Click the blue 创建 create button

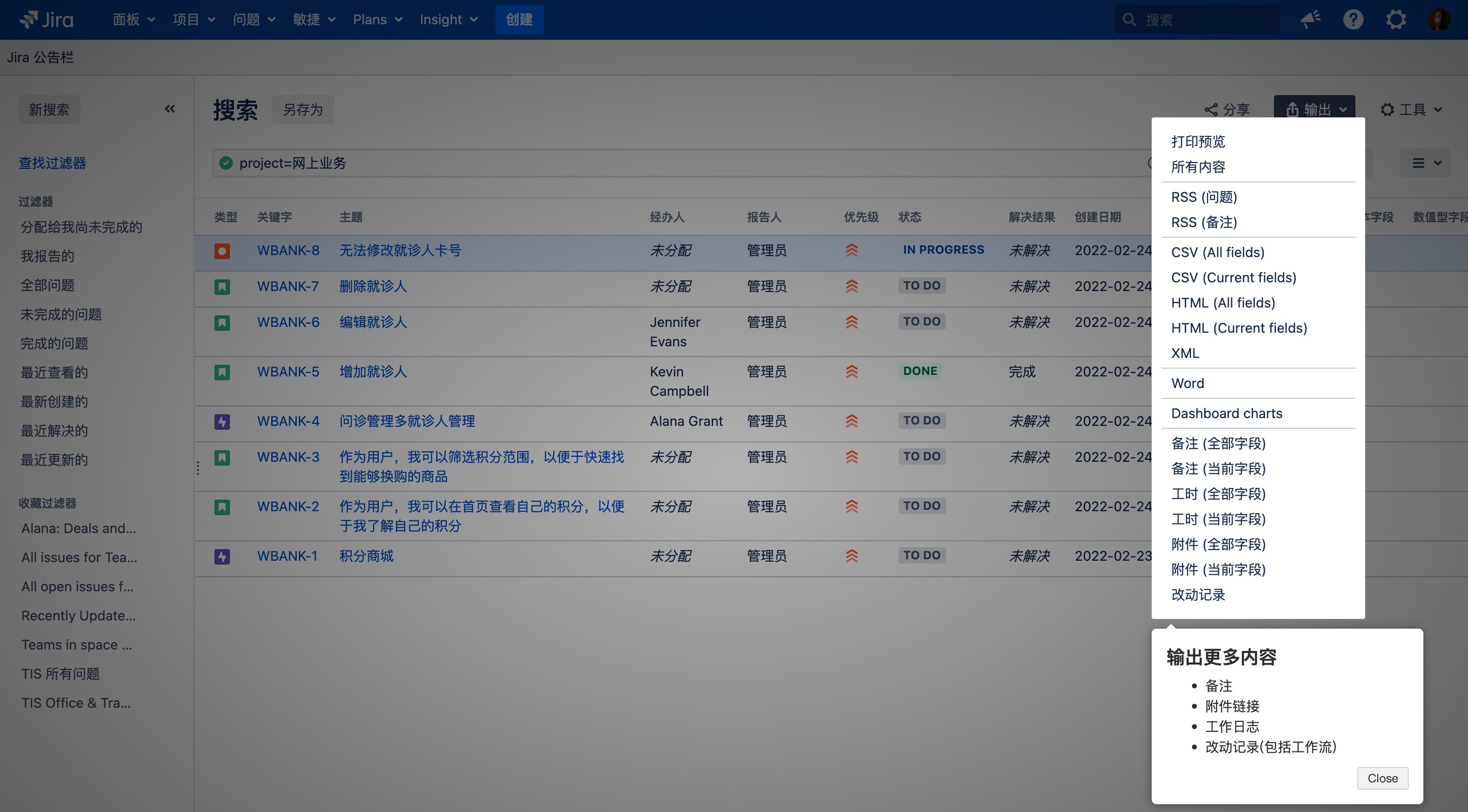tap(519, 19)
